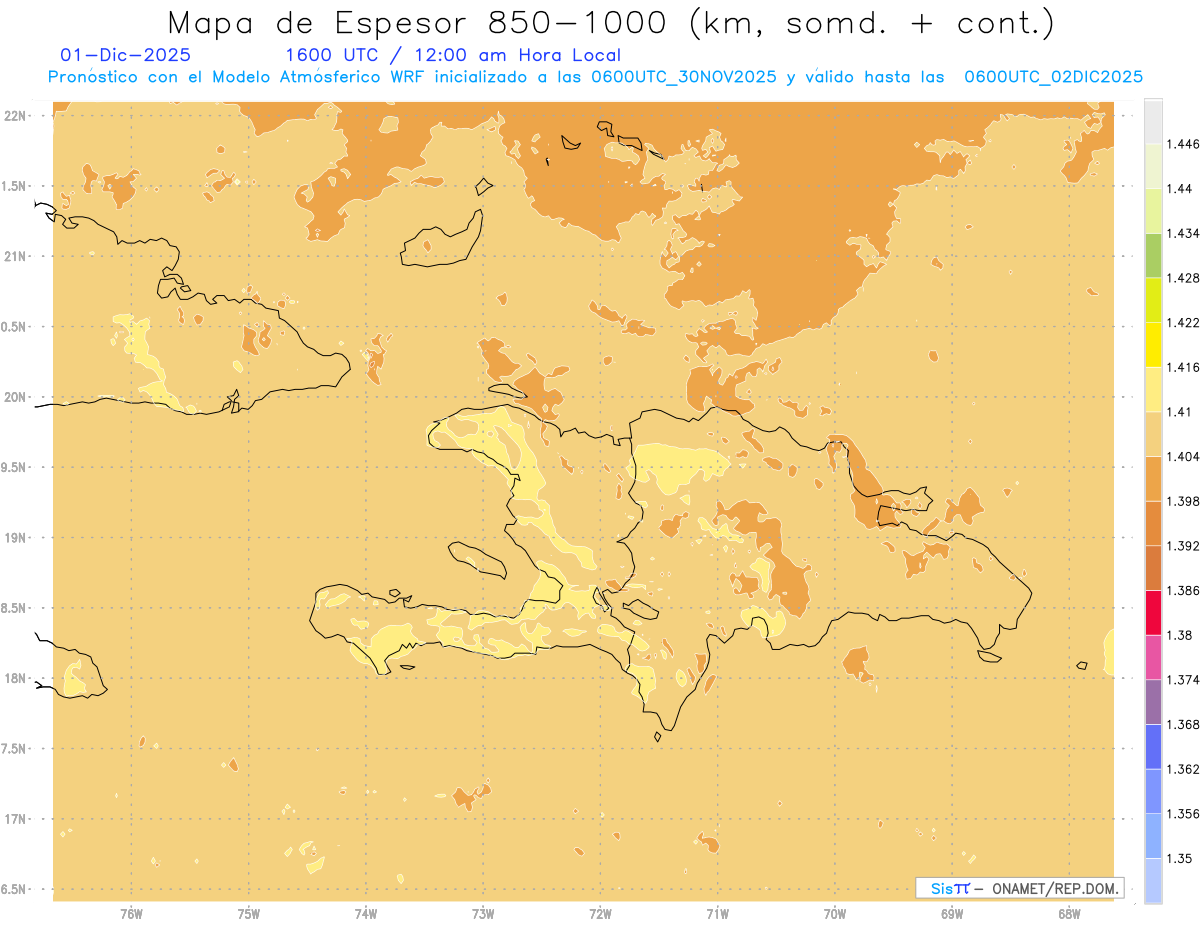The image size is (1200, 927).
Task: Click the longitude label '68W'
Action: click(x=1069, y=914)
